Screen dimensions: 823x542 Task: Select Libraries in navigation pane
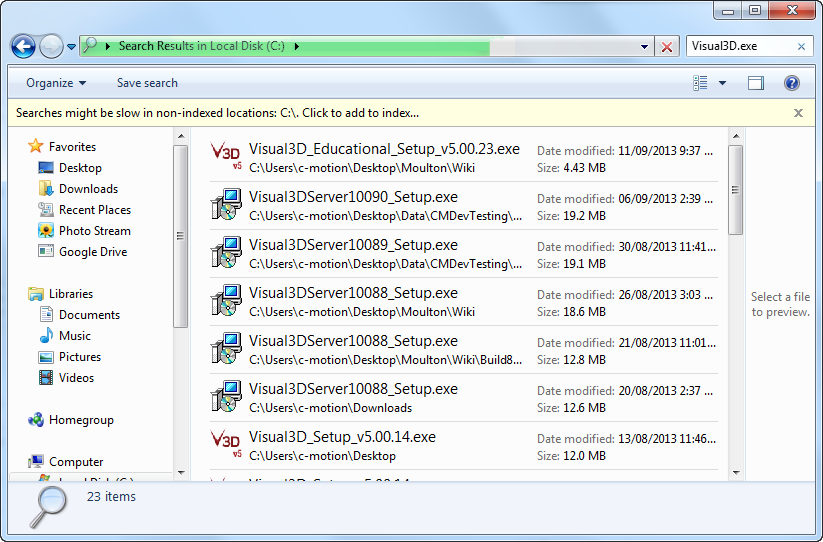click(70, 293)
